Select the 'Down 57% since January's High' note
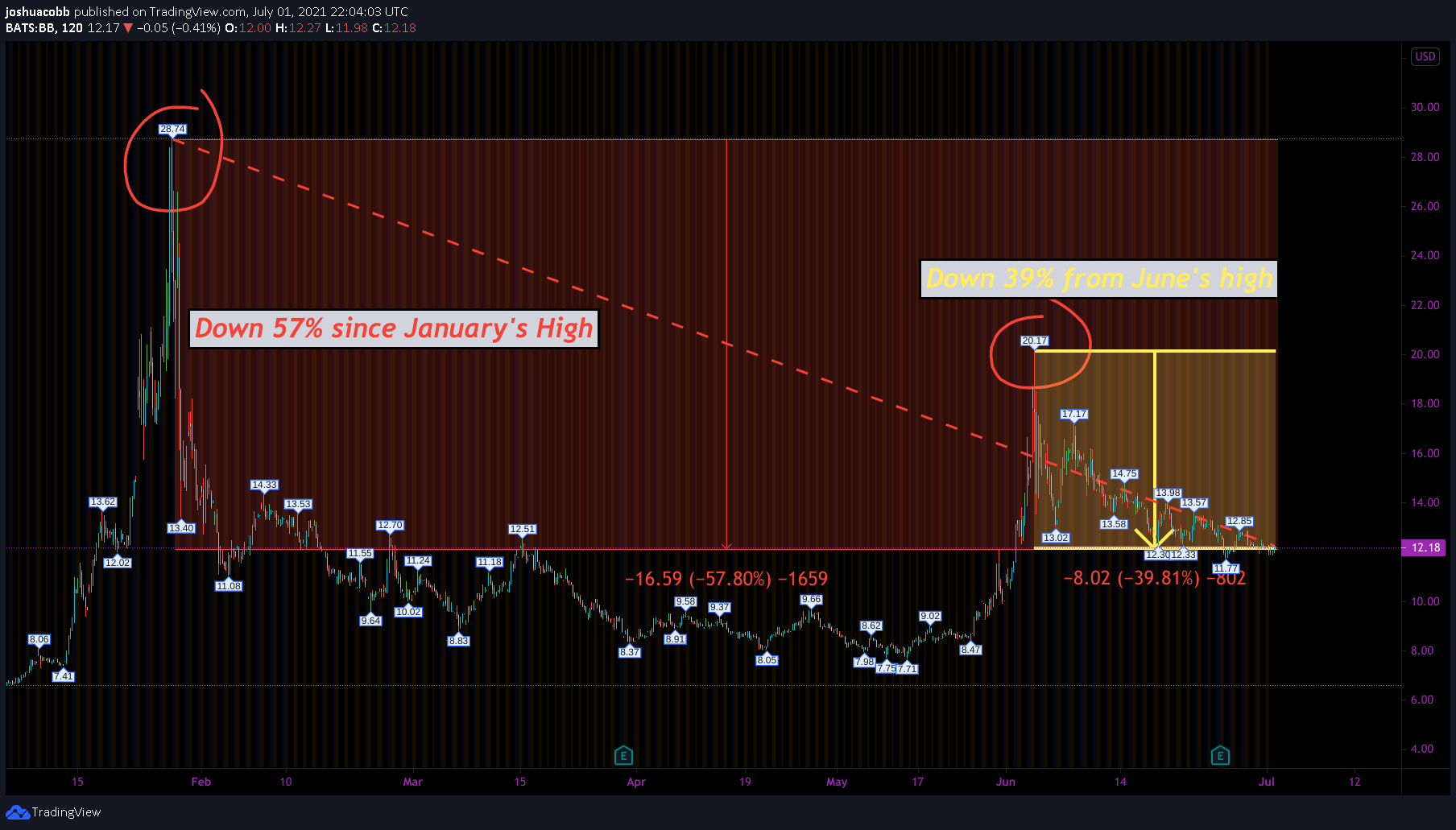This screenshot has height=830, width=1456. [x=394, y=328]
